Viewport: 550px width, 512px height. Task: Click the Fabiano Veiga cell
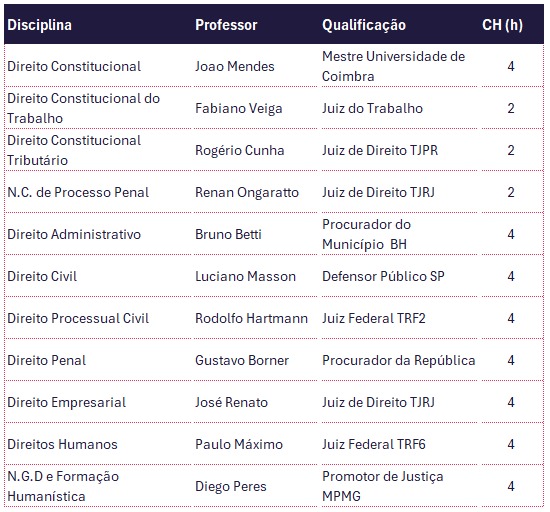point(255,108)
